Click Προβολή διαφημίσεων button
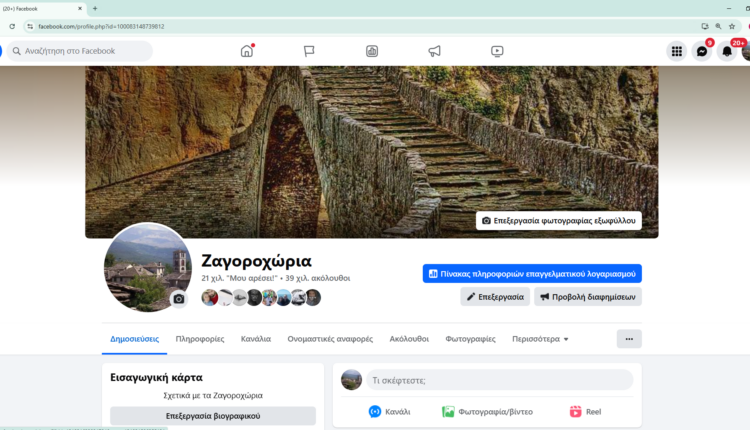Screen dimensions: 750x430 click(587, 297)
